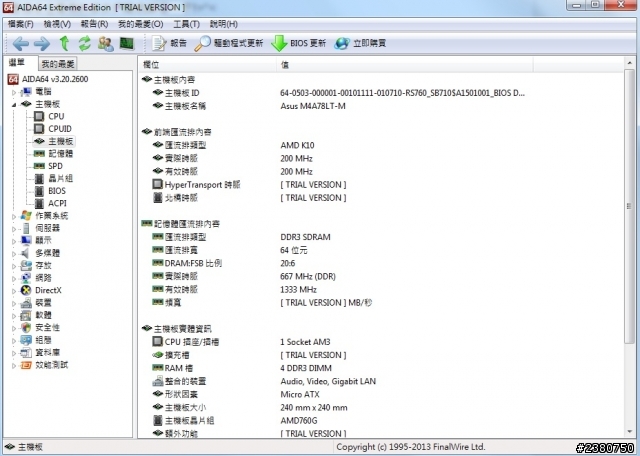Click the 安全性 shield icon

coord(26,327)
